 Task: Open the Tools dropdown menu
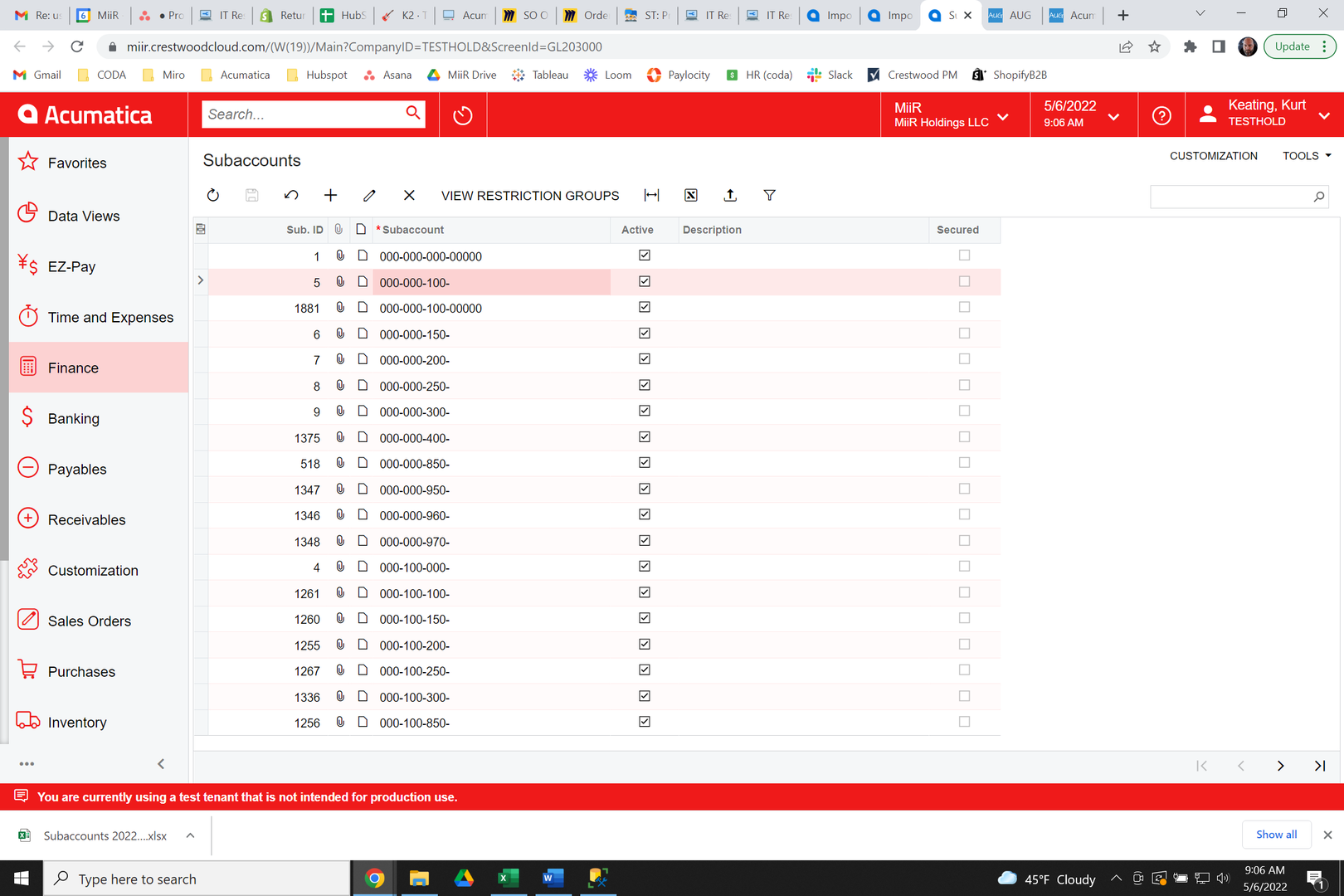1305,155
